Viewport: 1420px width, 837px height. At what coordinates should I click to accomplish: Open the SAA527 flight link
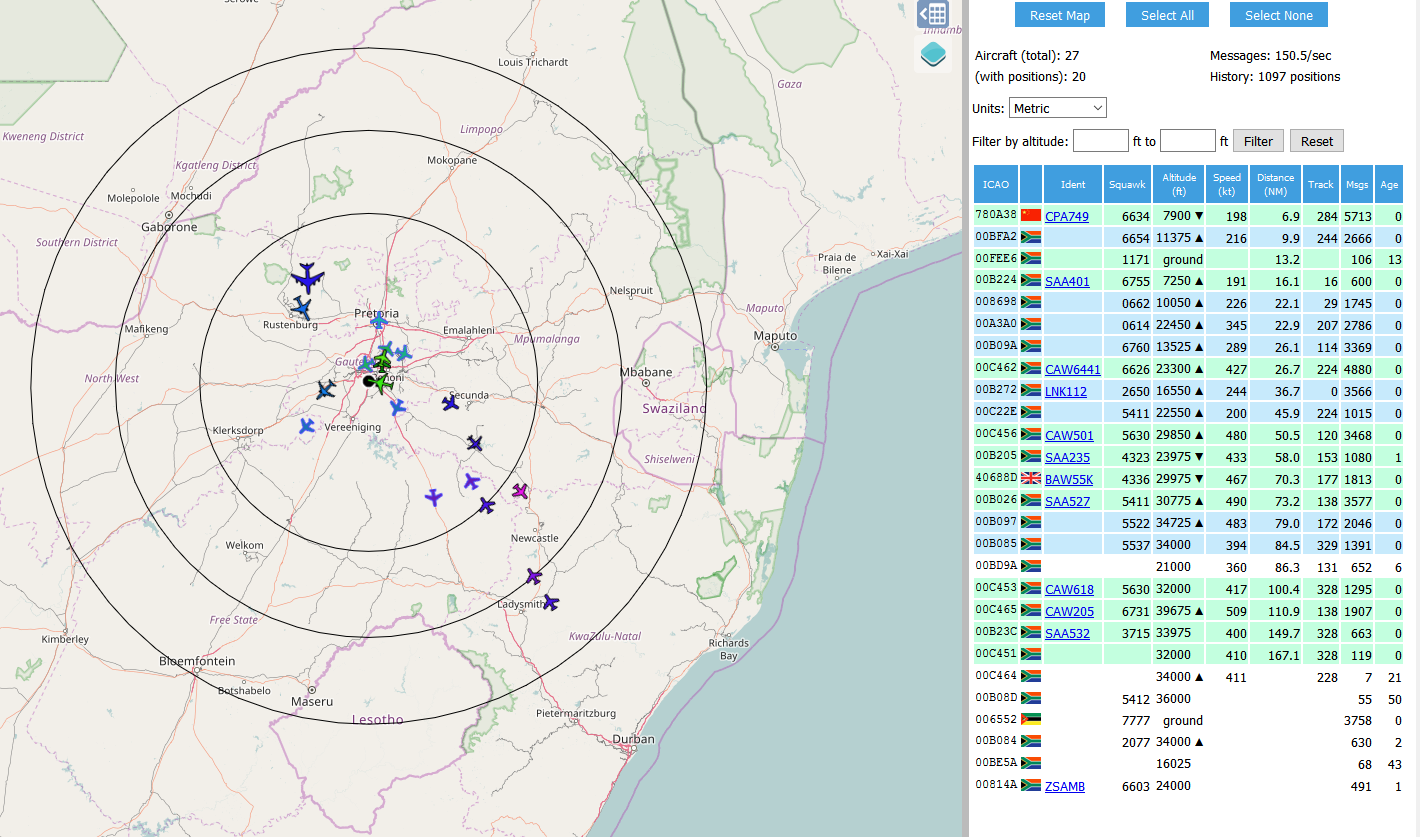[1067, 501]
